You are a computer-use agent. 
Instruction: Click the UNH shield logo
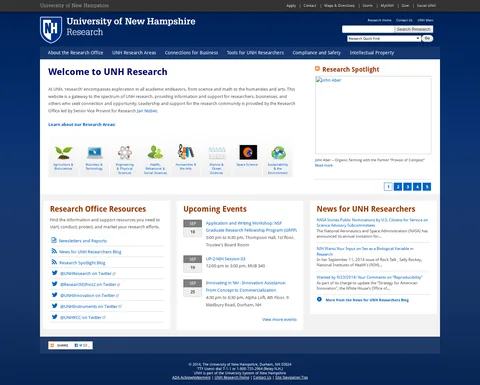pos(51,29)
